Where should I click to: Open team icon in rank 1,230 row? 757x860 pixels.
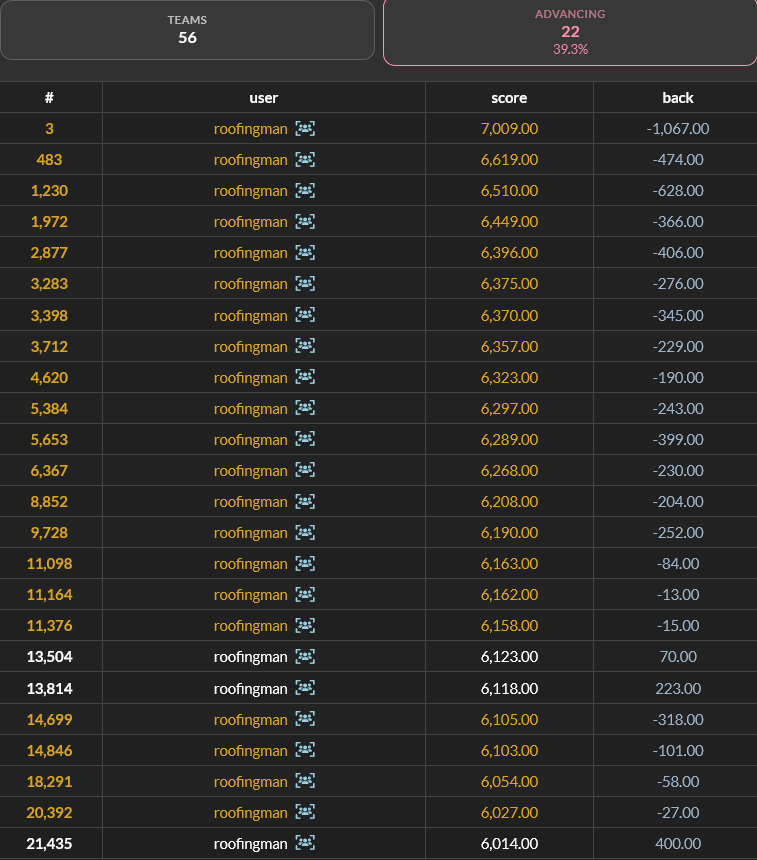tap(305, 190)
